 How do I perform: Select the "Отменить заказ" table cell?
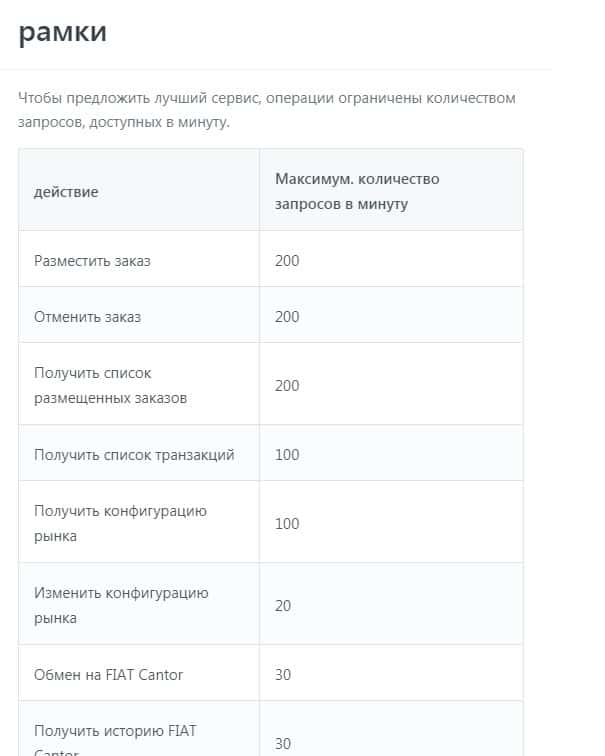pos(87,316)
